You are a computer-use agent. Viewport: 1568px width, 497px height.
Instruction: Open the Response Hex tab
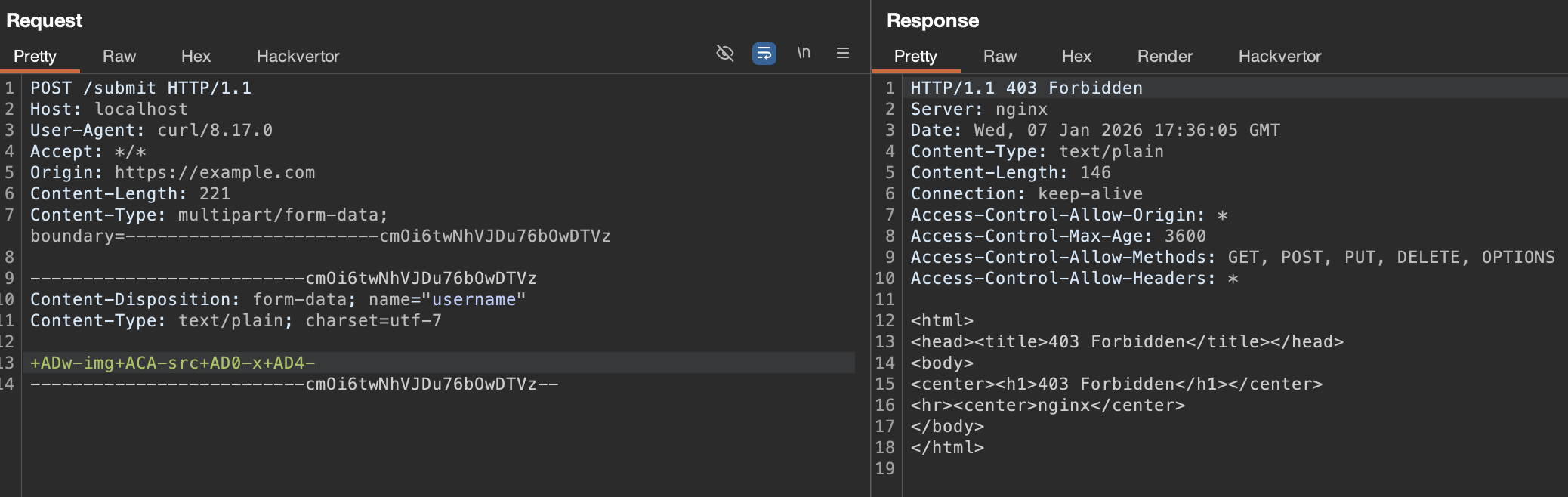click(1076, 57)
